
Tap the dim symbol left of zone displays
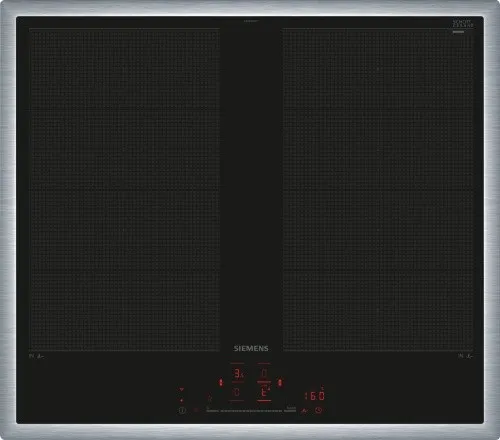point(209,397)
